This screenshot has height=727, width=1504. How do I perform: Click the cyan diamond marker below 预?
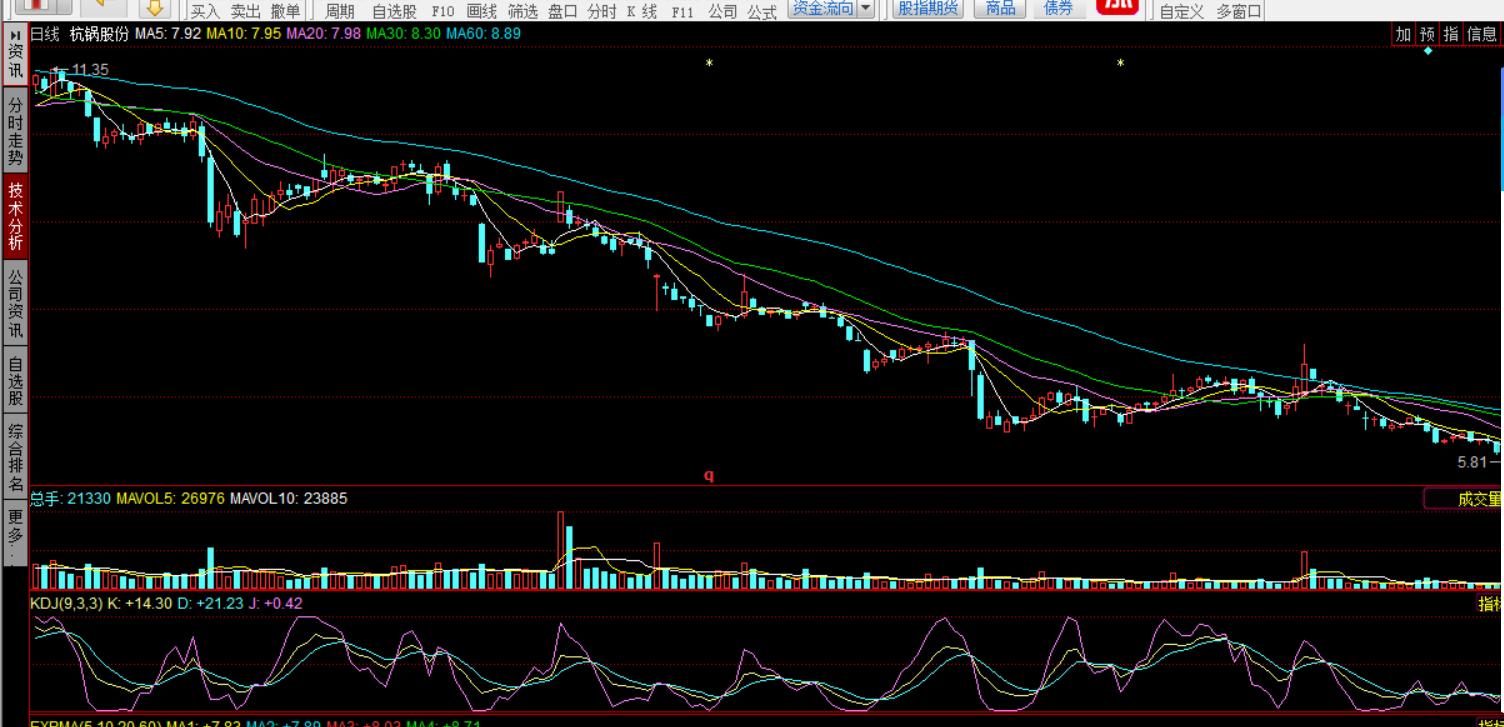(1428, 50)
